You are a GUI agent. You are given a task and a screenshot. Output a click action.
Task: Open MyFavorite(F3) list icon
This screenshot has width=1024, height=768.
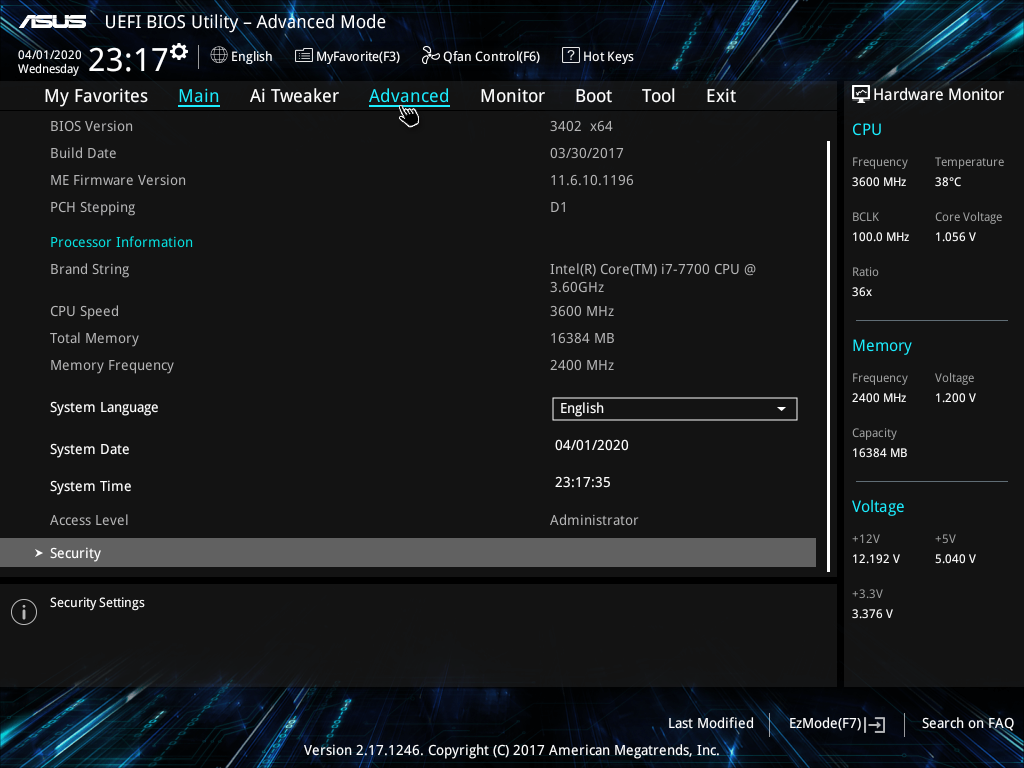point(304,56)
